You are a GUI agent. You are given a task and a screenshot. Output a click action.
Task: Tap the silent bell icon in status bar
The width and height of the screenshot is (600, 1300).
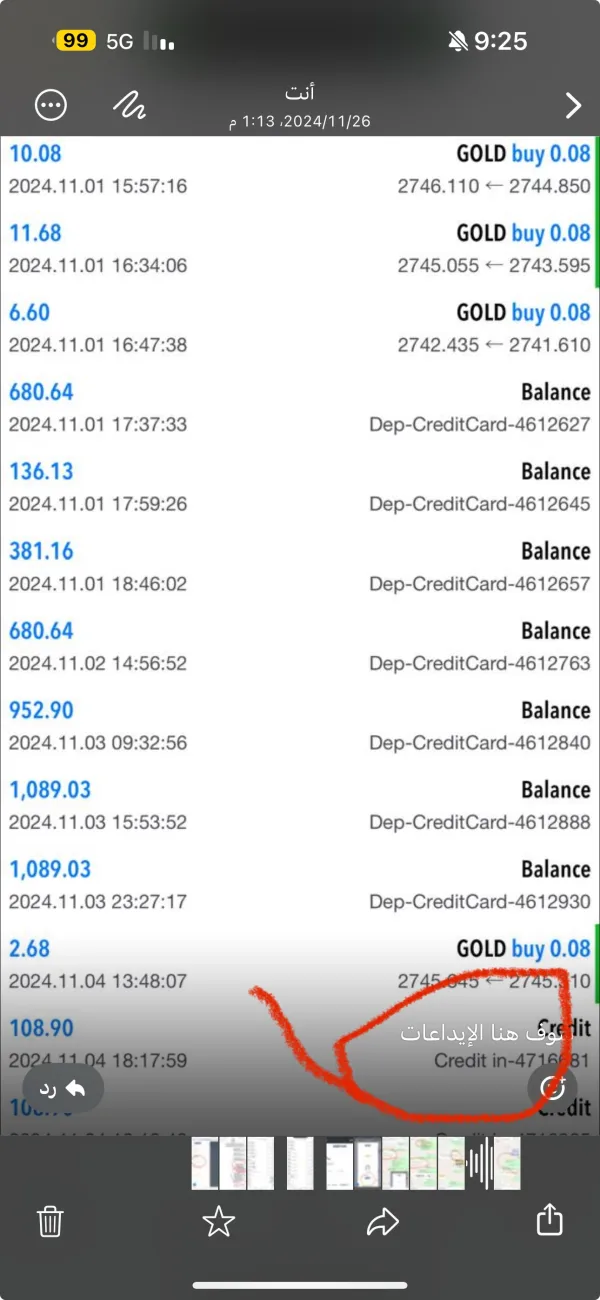click(x=458, y=41)
